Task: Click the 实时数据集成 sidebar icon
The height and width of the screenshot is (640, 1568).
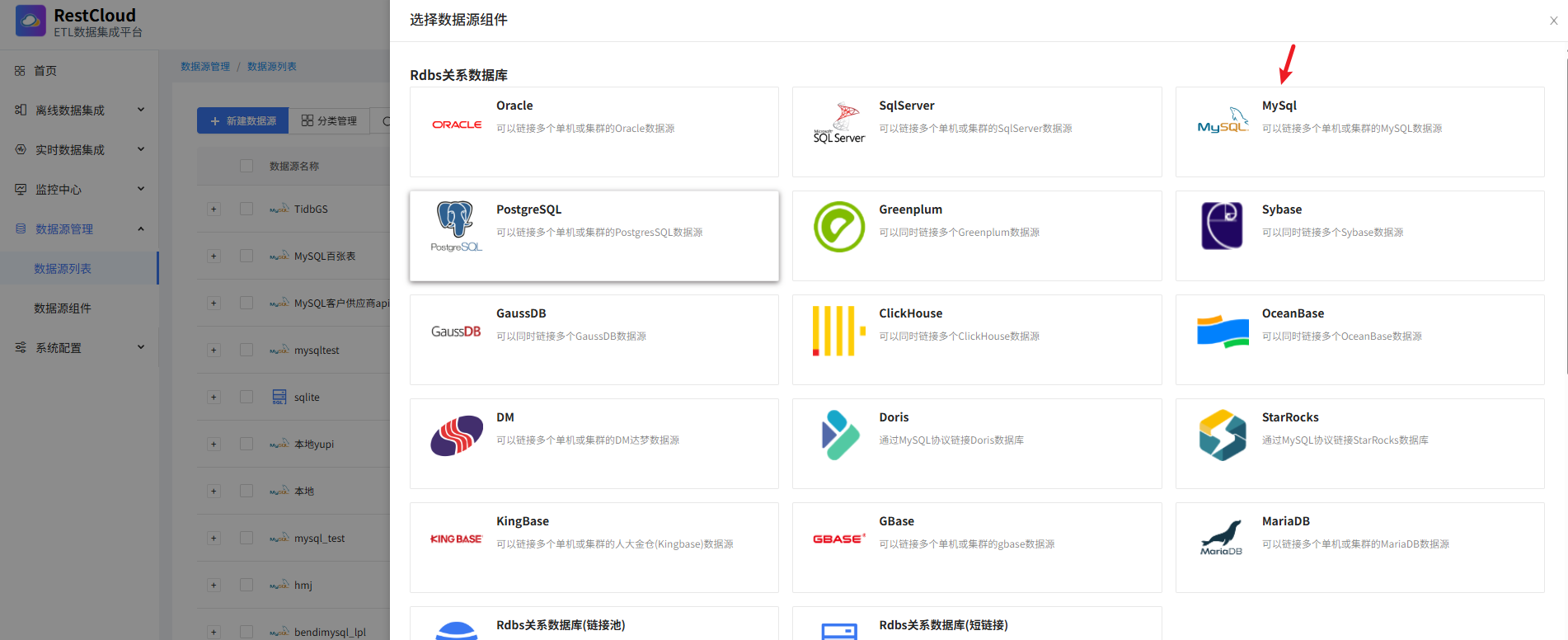Action: pos(21,149)
